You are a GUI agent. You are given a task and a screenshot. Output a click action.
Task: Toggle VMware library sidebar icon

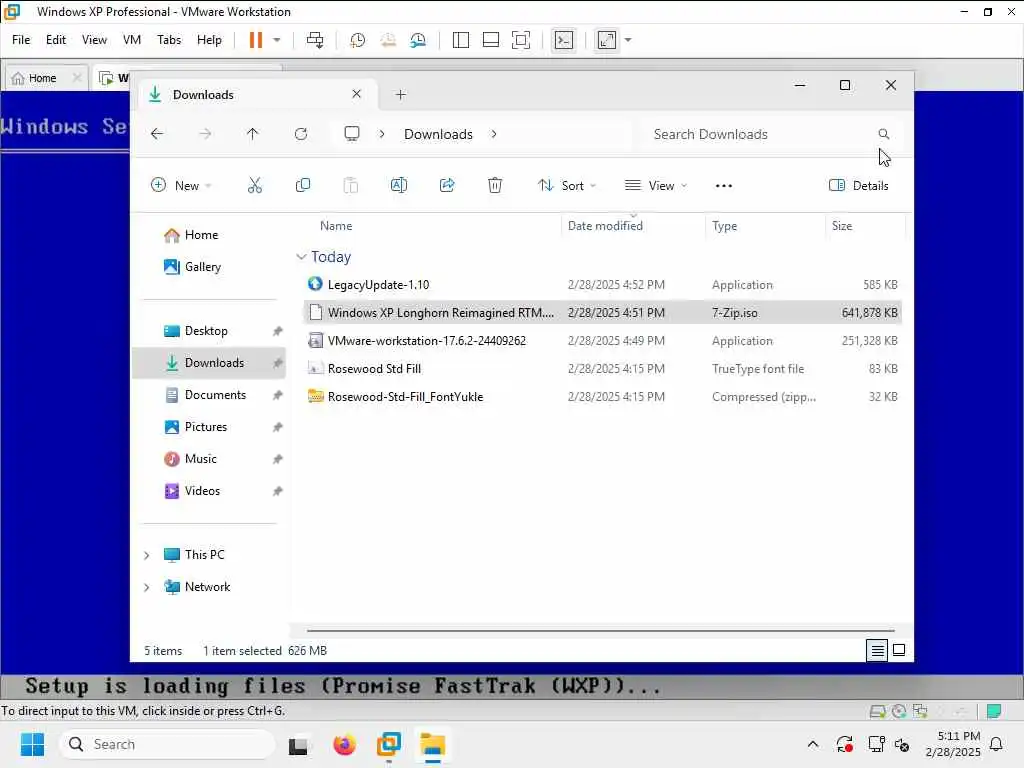(460, 40)
